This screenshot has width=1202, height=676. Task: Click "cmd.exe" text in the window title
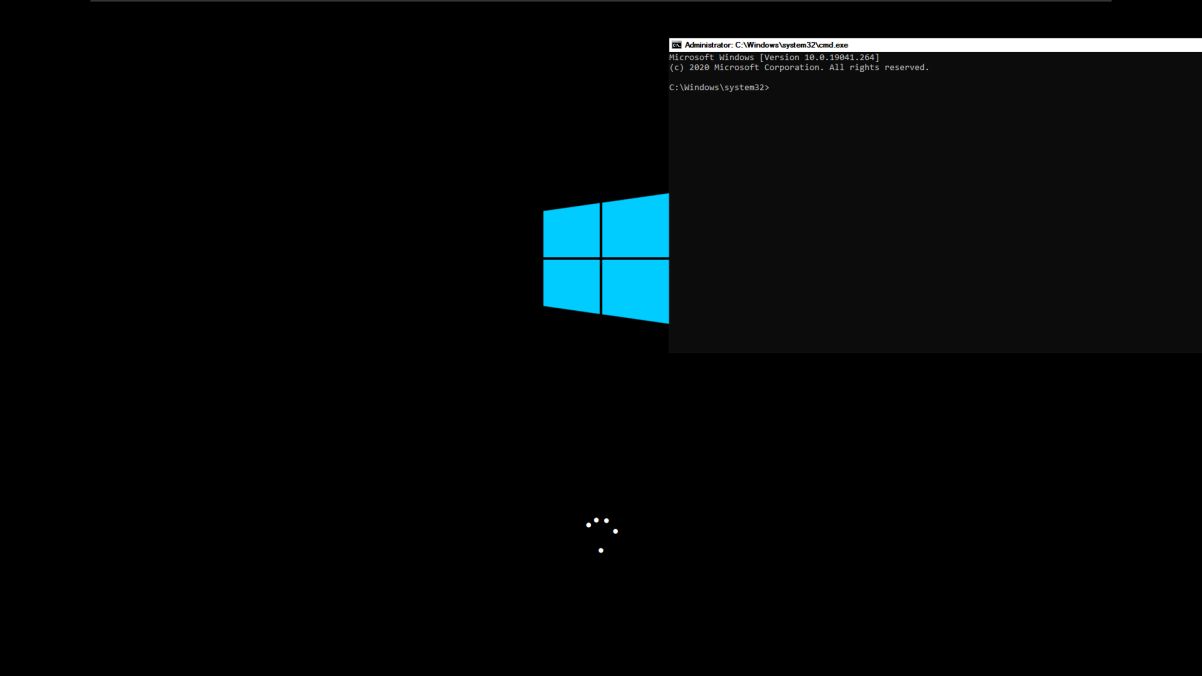(x=834, y=45)
